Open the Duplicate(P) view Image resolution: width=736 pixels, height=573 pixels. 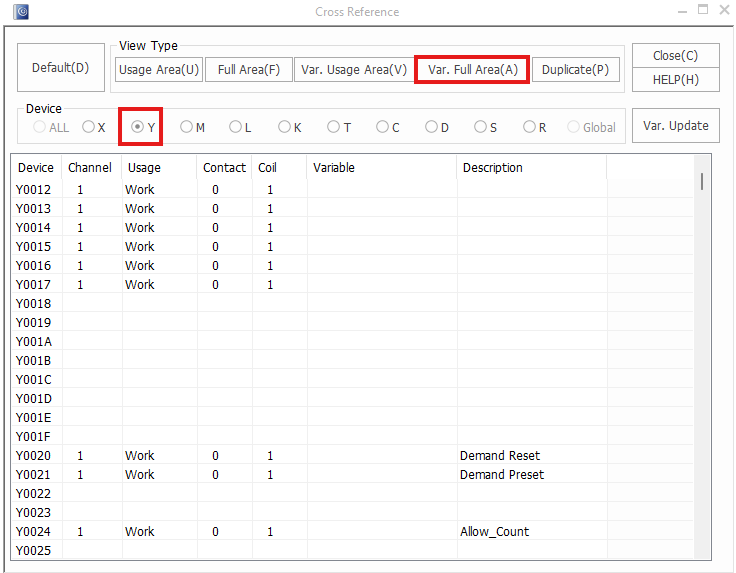click(575, 70)
